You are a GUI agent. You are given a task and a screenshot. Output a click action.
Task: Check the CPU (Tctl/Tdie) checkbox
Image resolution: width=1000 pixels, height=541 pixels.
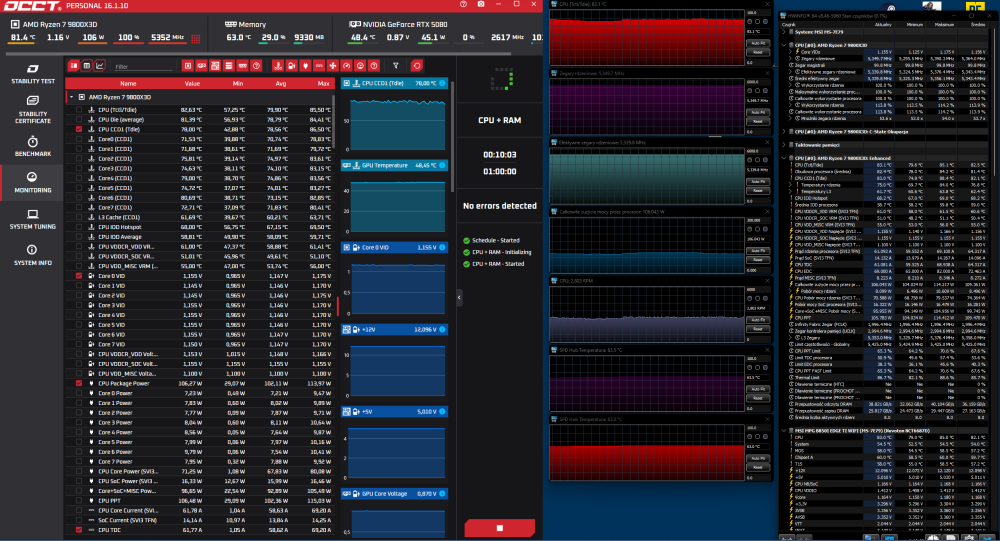[x=79, y=110]
